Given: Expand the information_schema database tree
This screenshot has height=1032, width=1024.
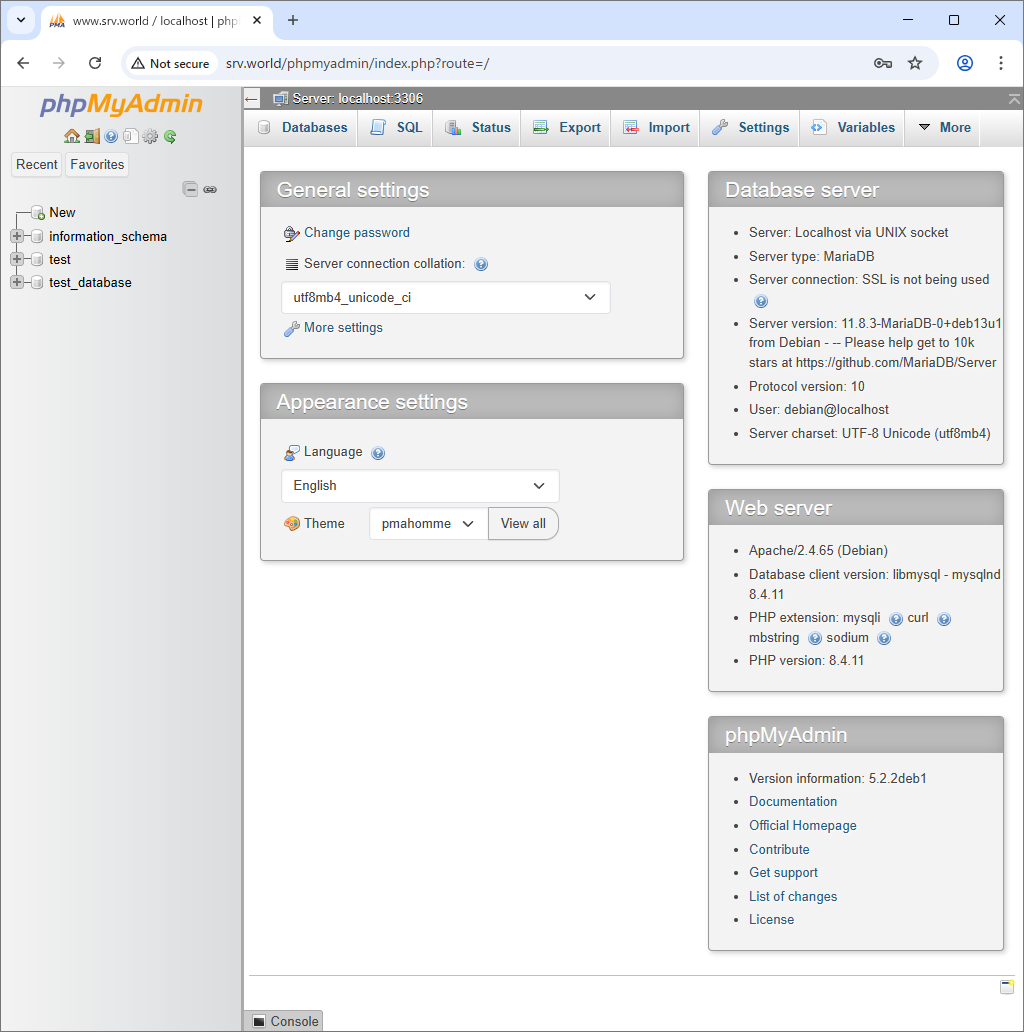Looking at the screenshot, I should click(17, 236).
